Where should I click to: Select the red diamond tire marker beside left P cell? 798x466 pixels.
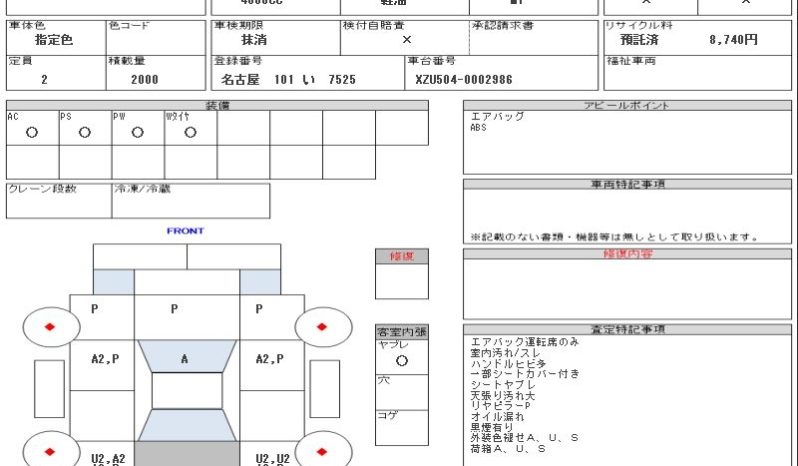tap(49, 327)
